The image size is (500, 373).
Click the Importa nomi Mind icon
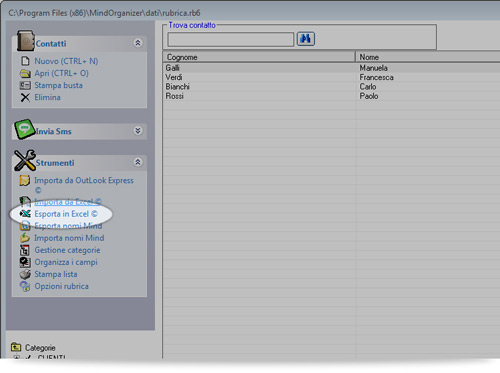click(25, 238)
